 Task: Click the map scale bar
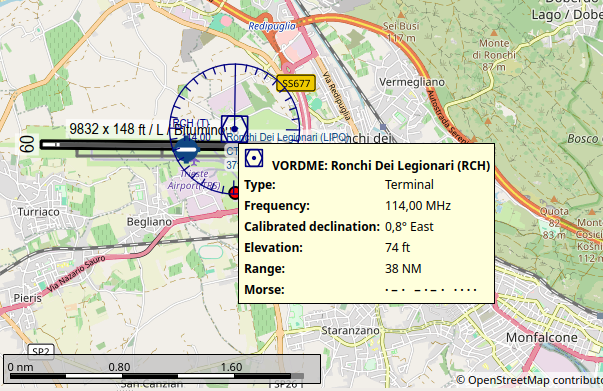point(162,369)
